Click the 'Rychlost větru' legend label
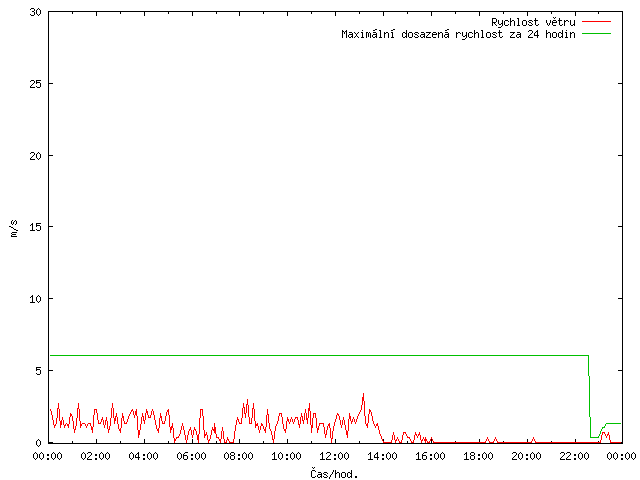Image resolution: width=640 pixels, height=480 pixels. coord(533,22)
